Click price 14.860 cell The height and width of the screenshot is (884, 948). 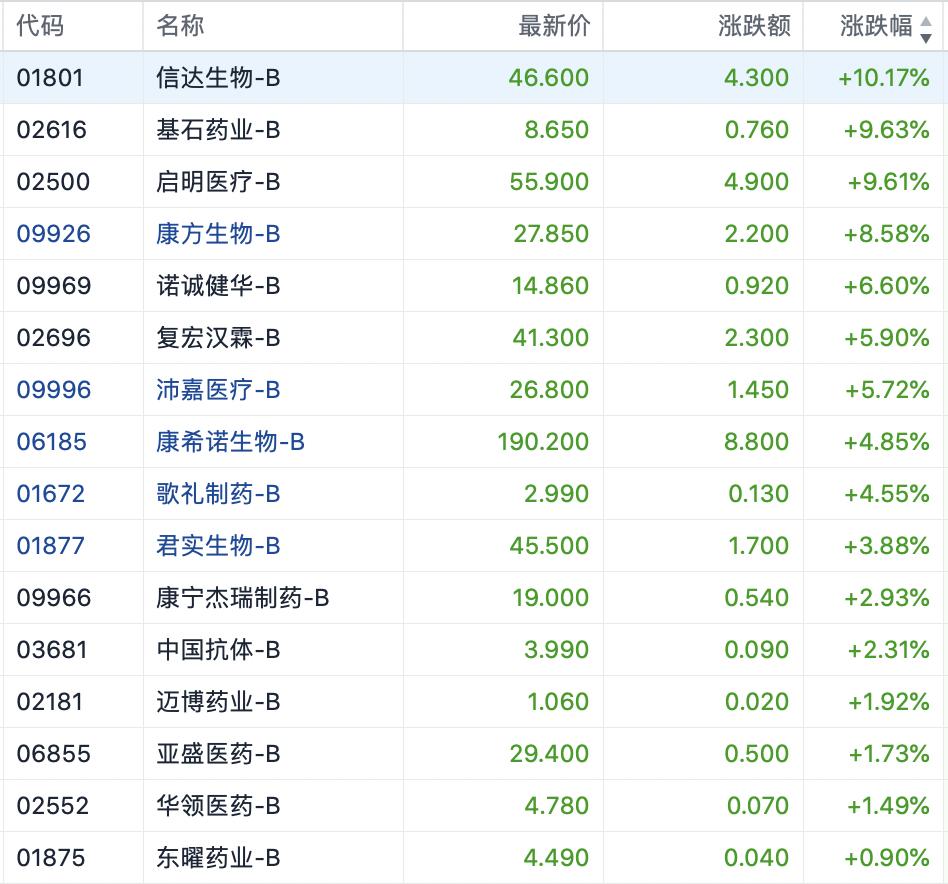(550, 286)
